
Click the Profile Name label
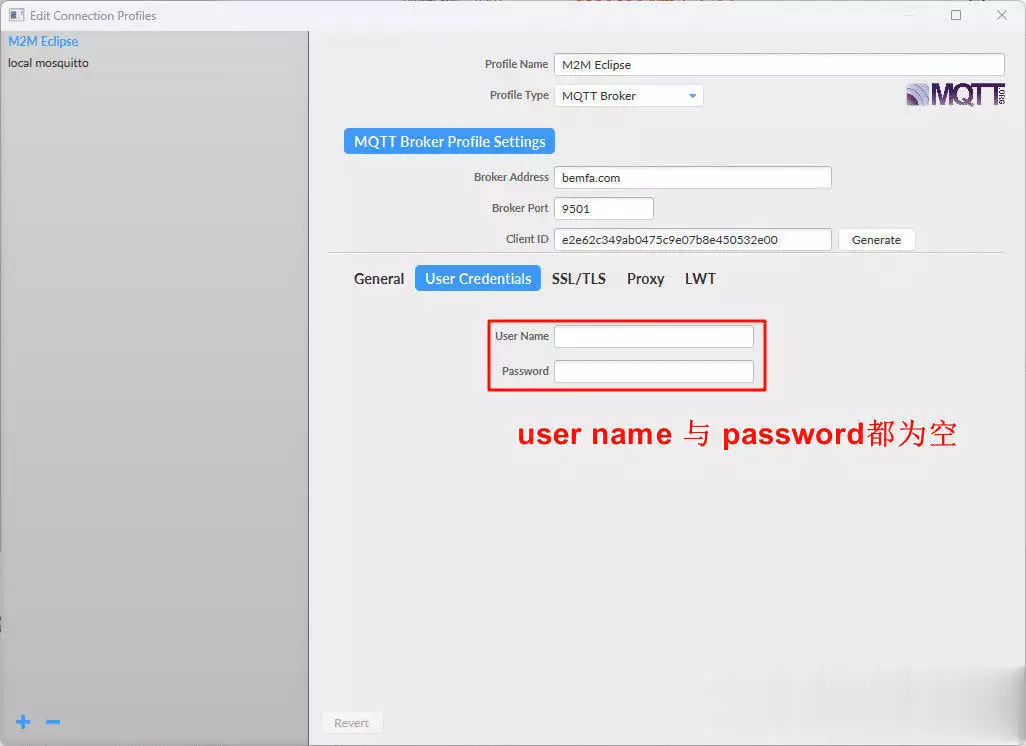click(516, 64)
